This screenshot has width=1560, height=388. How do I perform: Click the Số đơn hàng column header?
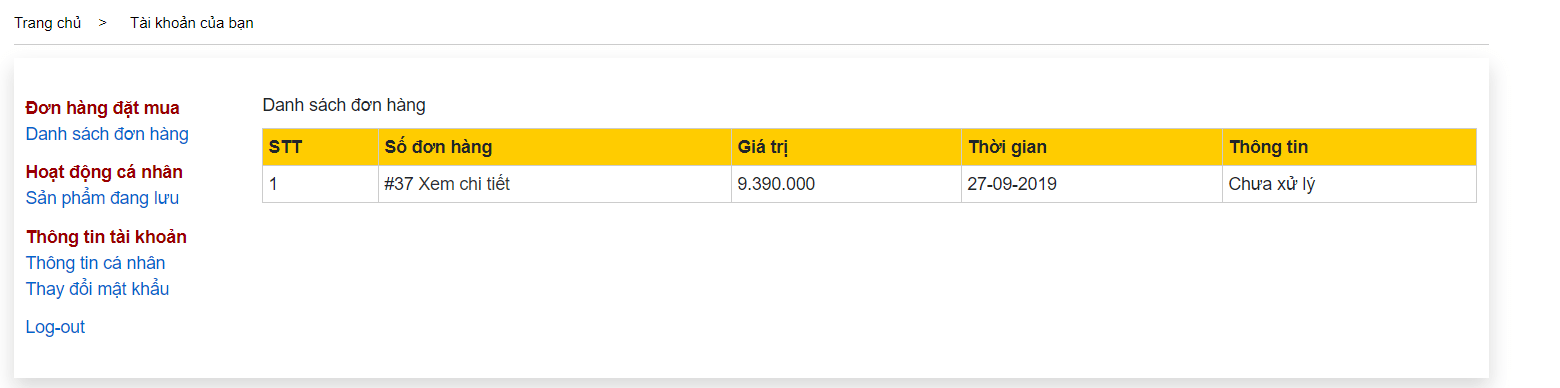[x=555, y=147]
